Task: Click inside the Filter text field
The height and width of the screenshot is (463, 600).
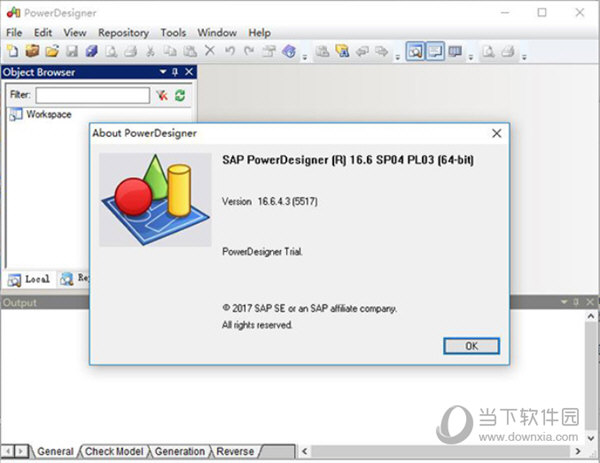Action: coord(92,95)
